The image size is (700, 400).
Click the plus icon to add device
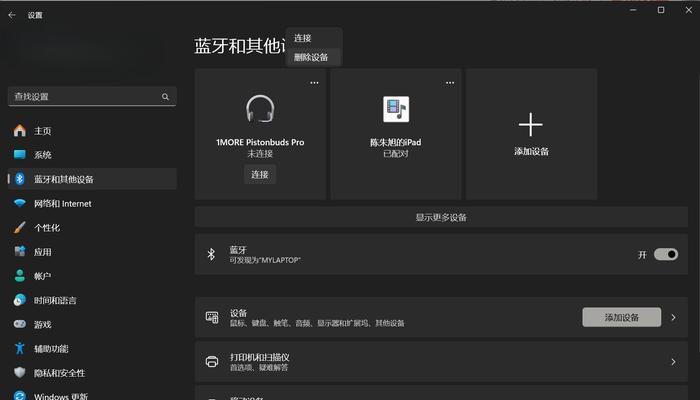pos(530,124)
